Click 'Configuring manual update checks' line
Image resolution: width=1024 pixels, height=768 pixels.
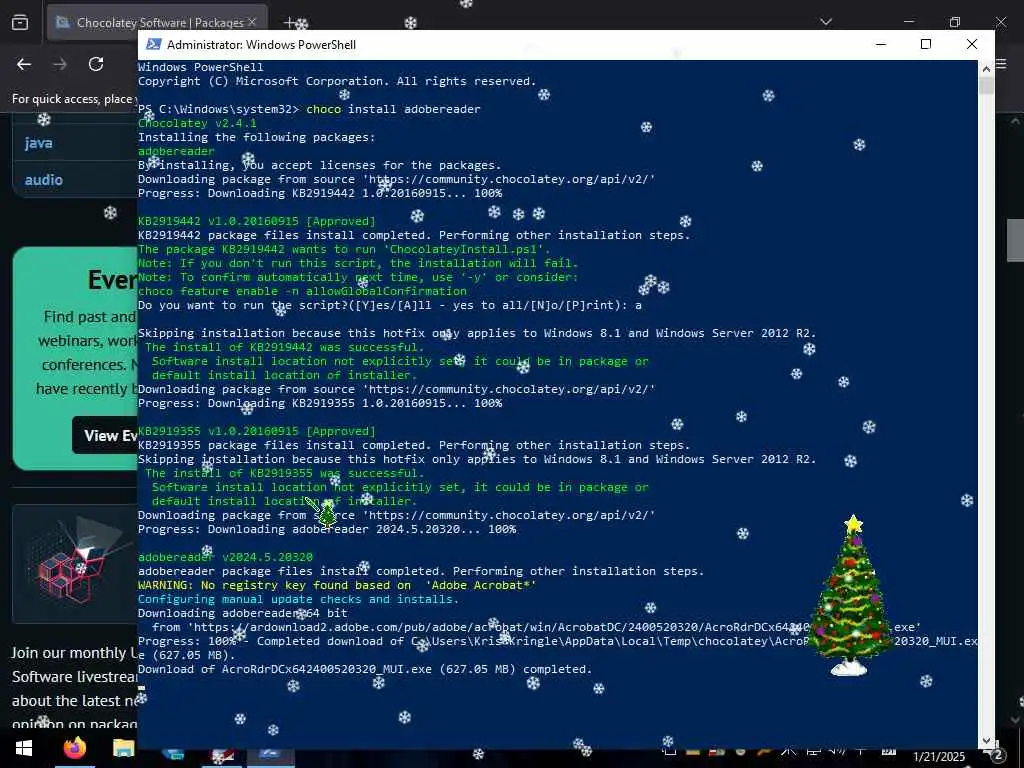point(298,599)
